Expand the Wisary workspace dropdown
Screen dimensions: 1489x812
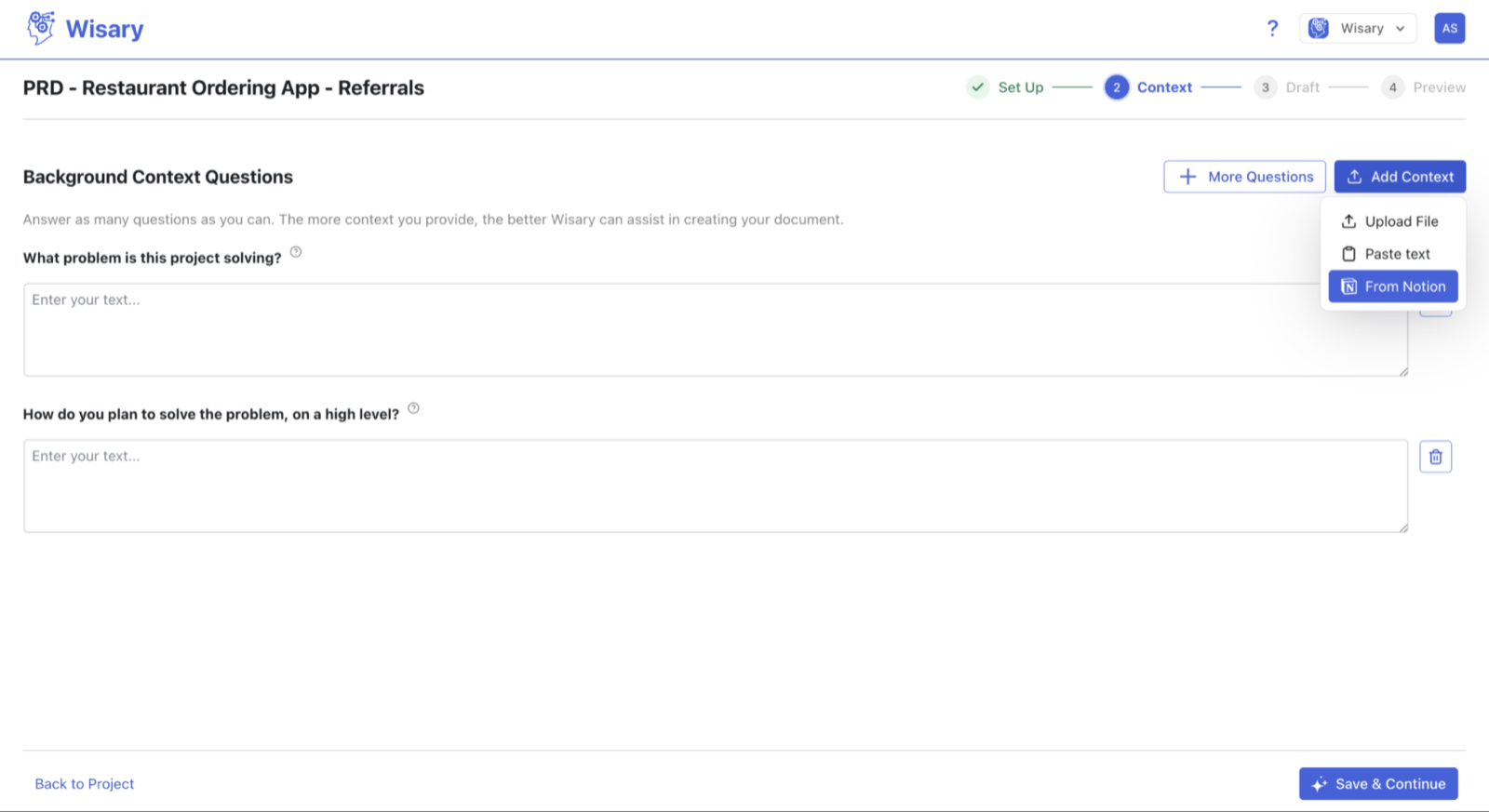1358,28
